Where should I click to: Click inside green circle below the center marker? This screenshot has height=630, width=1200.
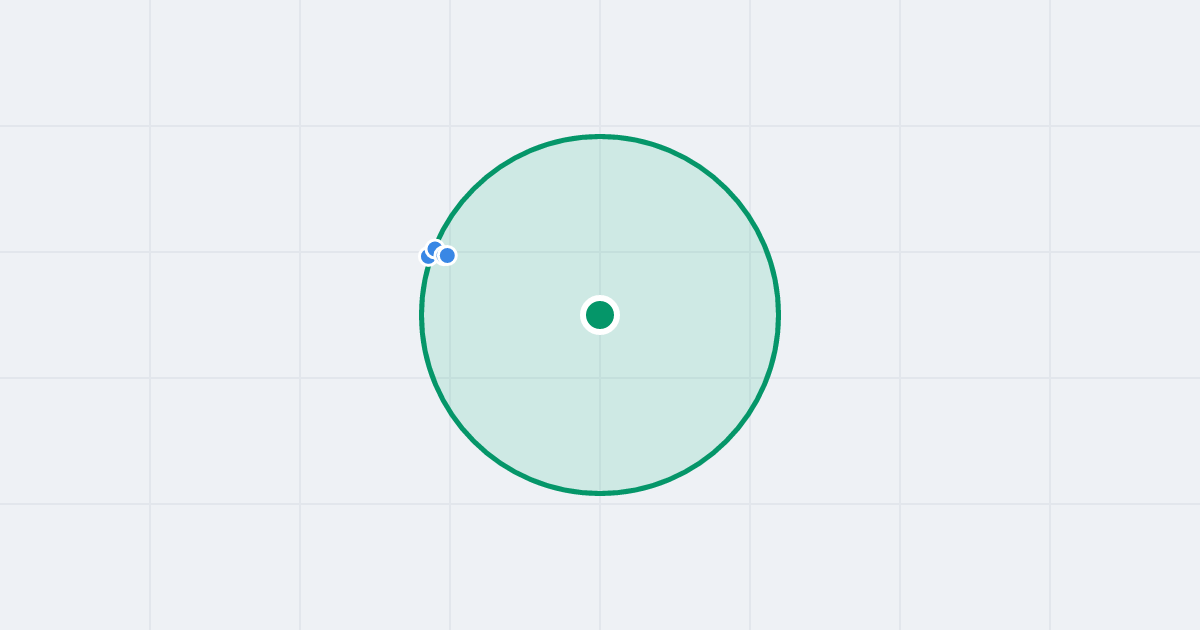[600, 410]
